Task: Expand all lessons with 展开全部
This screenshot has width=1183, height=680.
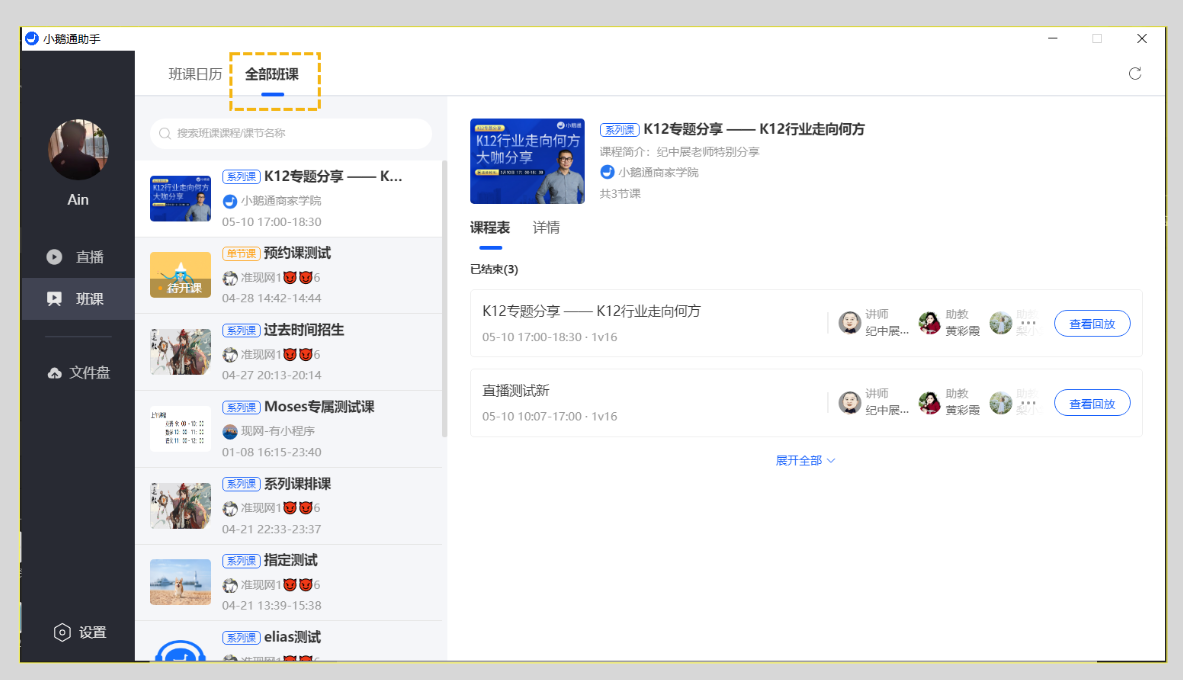Action: 805,461
